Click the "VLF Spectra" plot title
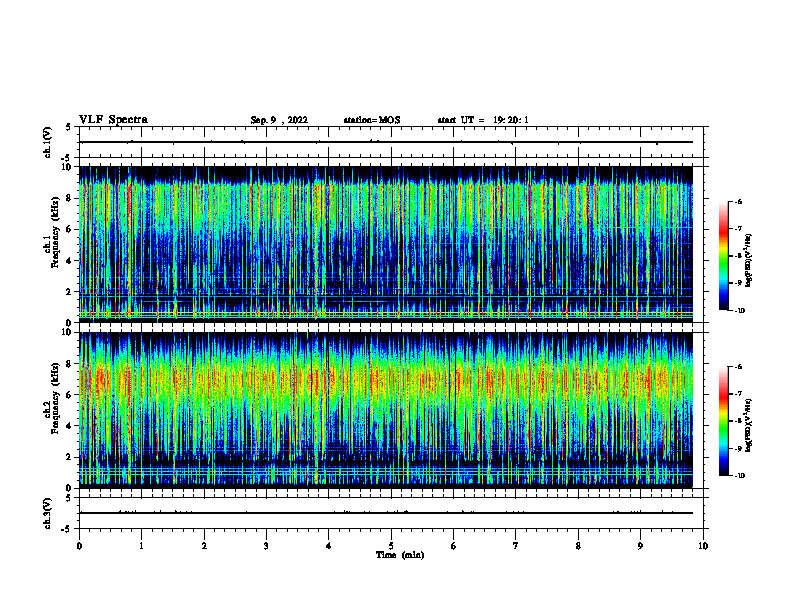Viewport: 792px width, 612px height. coord(113,120)
